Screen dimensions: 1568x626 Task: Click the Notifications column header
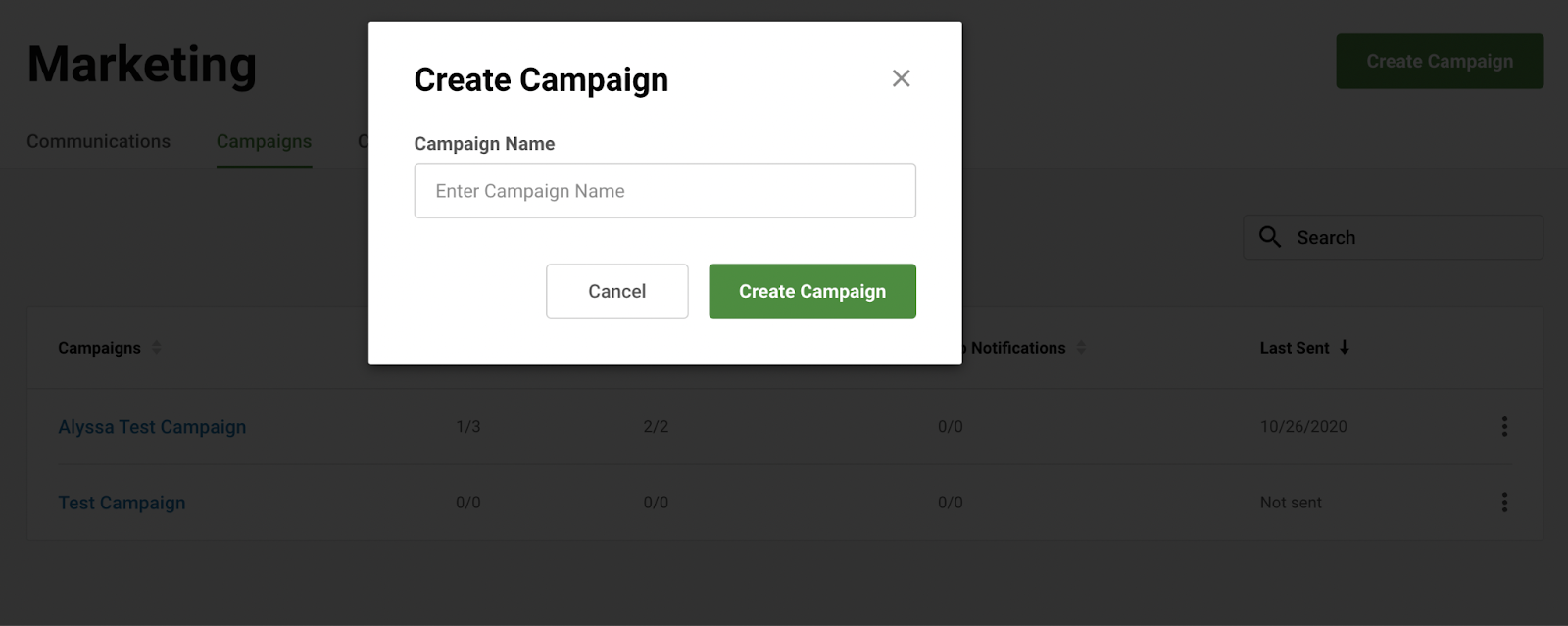point(1017,348)
